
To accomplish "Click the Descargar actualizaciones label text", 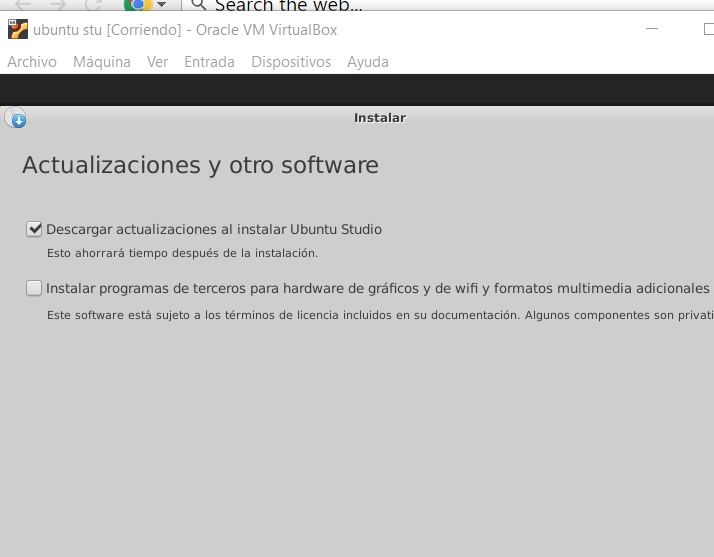I will (x=214, y=229).
